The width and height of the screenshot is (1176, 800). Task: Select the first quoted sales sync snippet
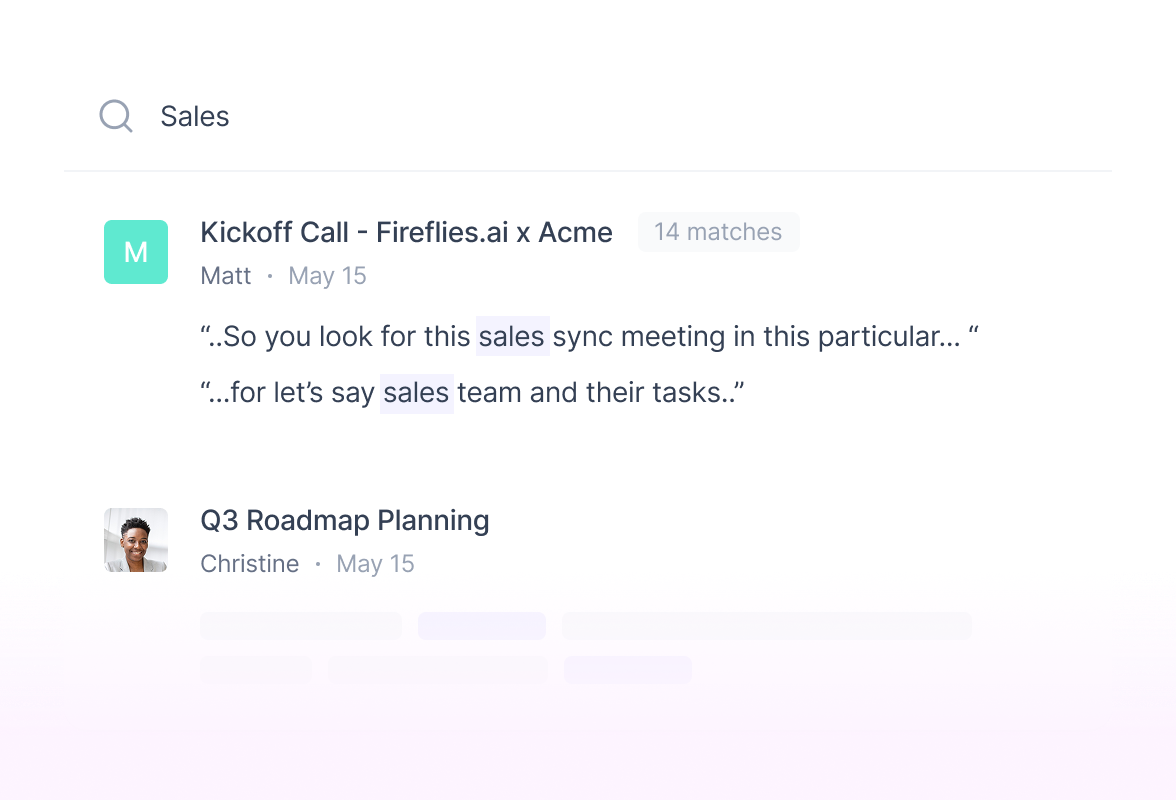pyautogui.click(x=590, y=337)
